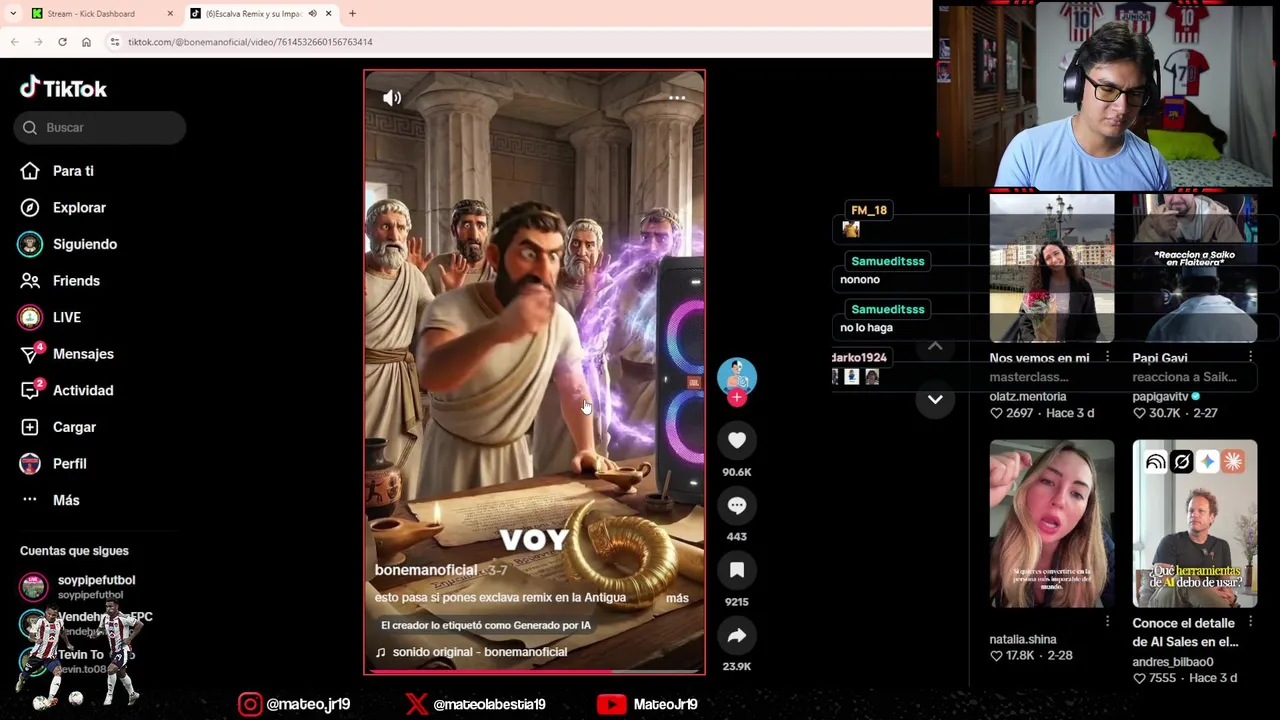Open Actividad notifications
The width and height of the screenshot is (1280, 720).
coord(83,390)
